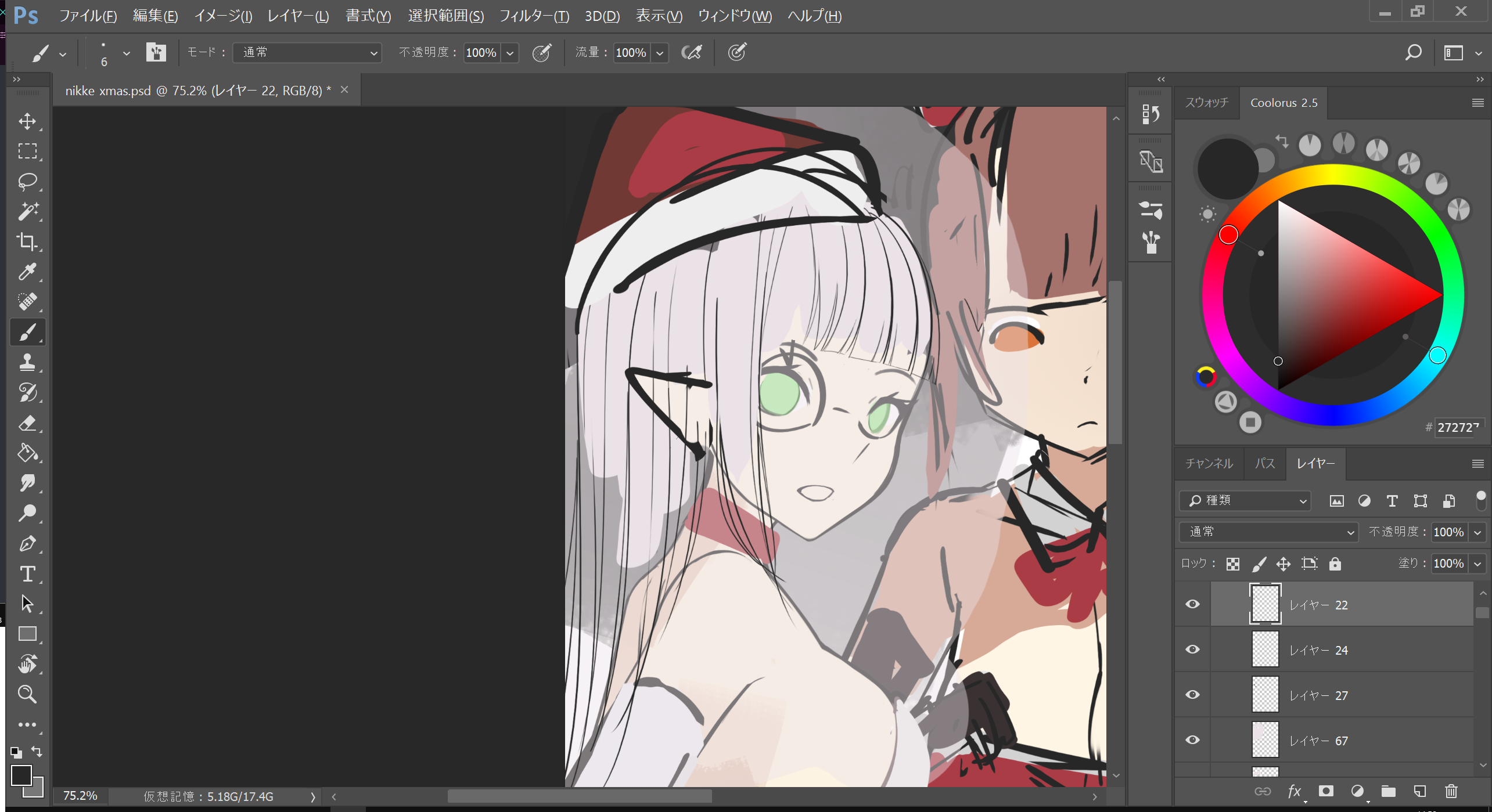
Task: Hide layer レイヤー 67
Action: tap(1192, 740)
